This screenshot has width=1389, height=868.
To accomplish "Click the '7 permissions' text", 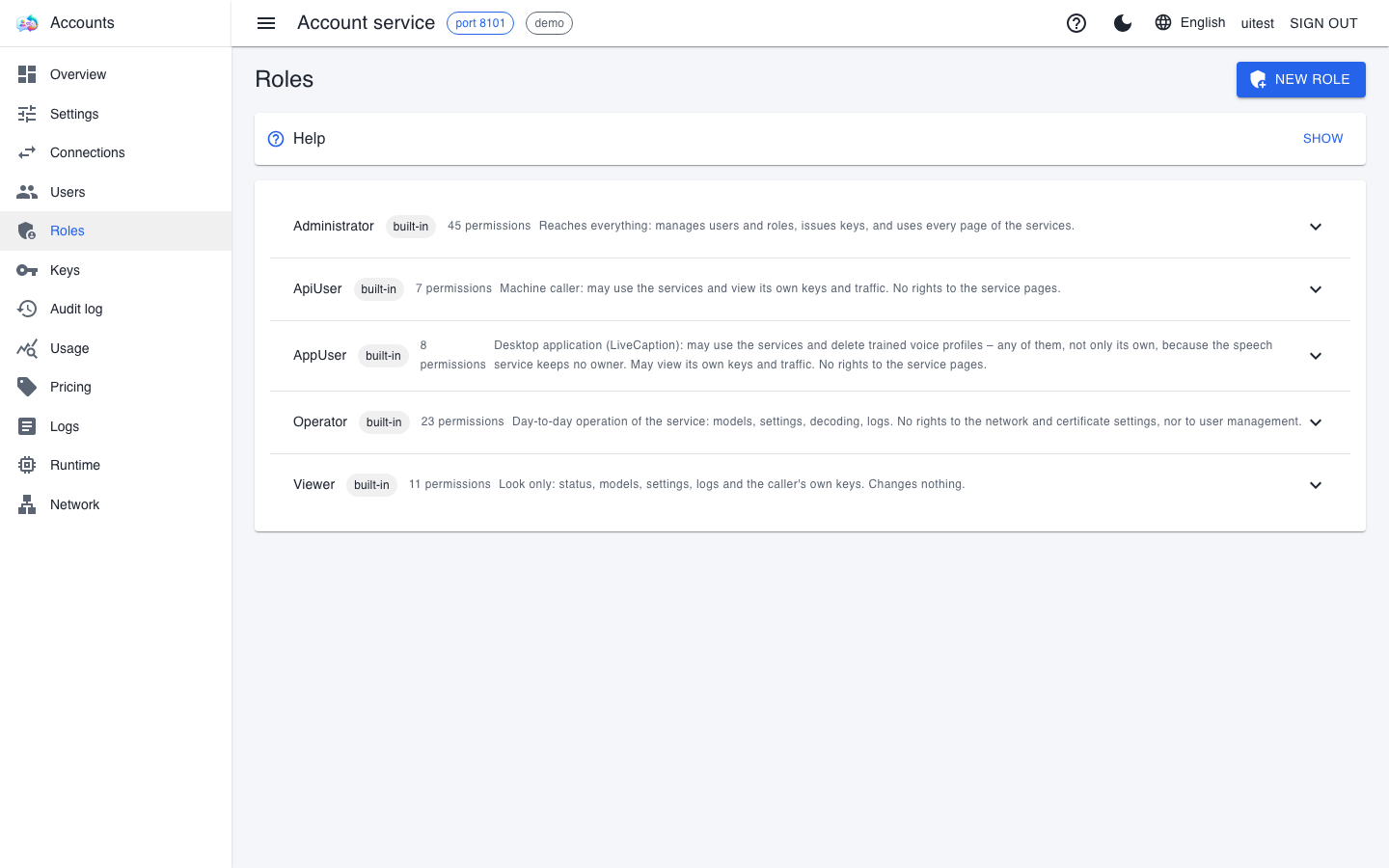I will tap(453, 288).
